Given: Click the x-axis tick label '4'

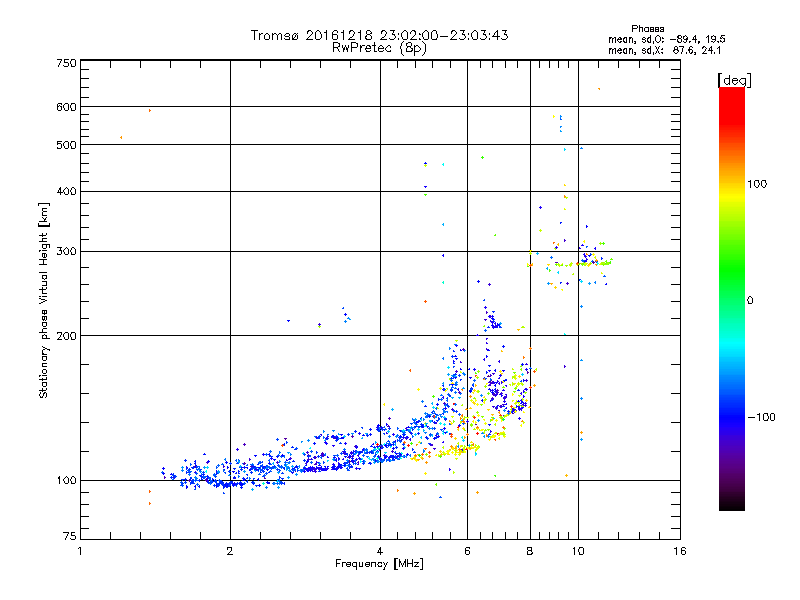Looking at the screenshot, I should pyautogui.click(x=380, y=551).
